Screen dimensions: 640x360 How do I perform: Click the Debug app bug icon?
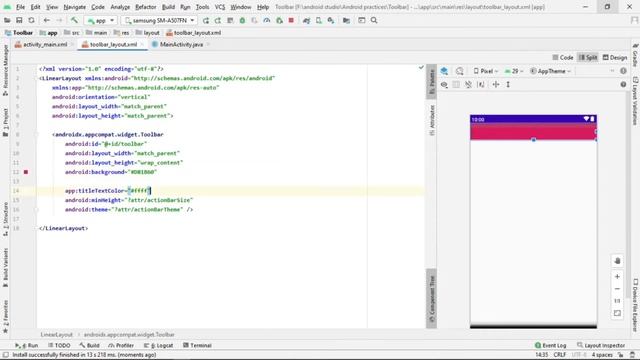tap(242, 20)
